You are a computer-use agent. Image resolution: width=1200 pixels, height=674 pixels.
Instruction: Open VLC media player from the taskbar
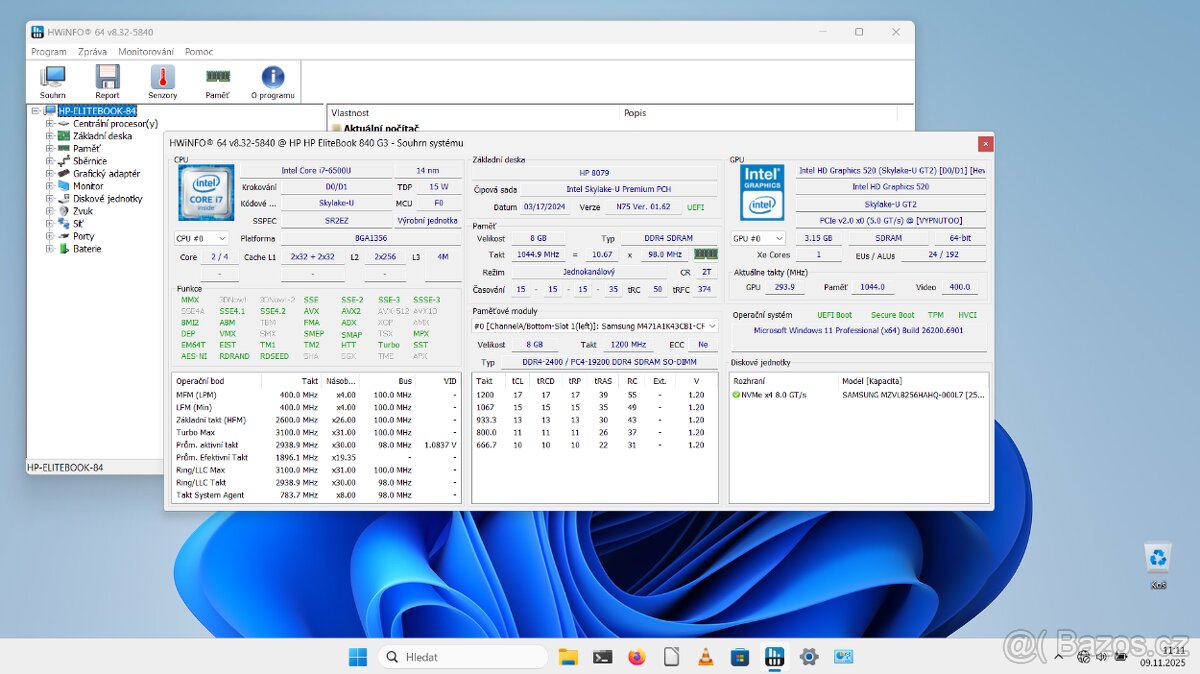tap(705, 656)
